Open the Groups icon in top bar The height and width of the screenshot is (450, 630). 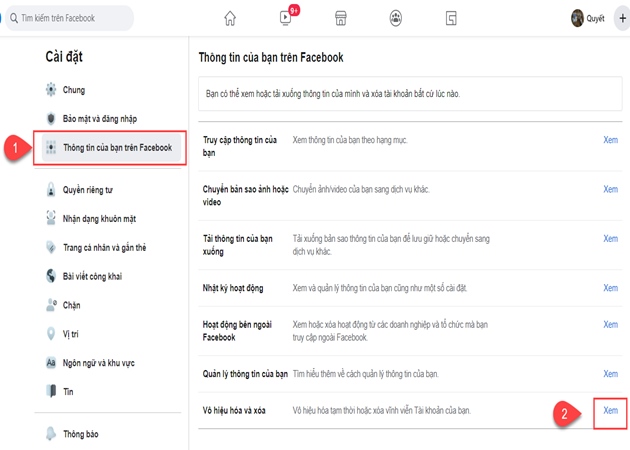[x=396, y=18]
